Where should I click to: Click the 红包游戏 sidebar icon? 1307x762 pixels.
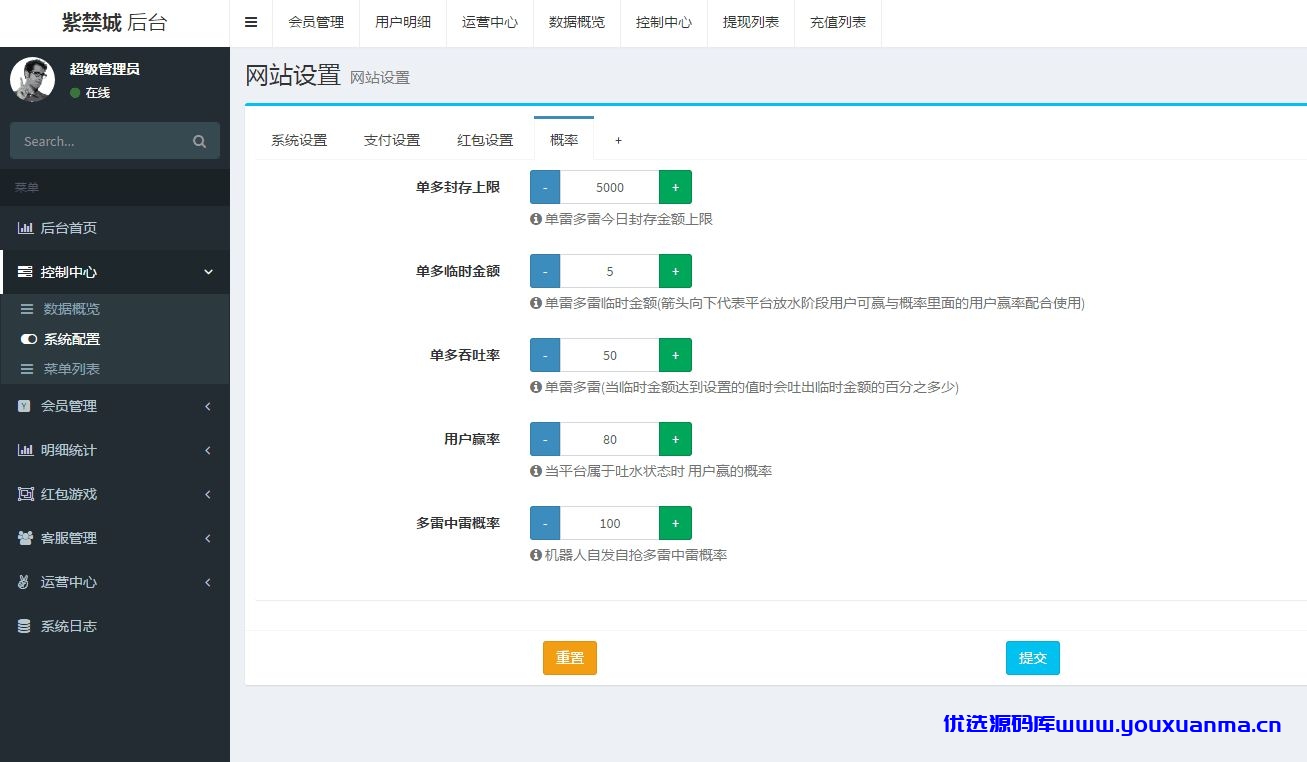[x=25, y=494]
